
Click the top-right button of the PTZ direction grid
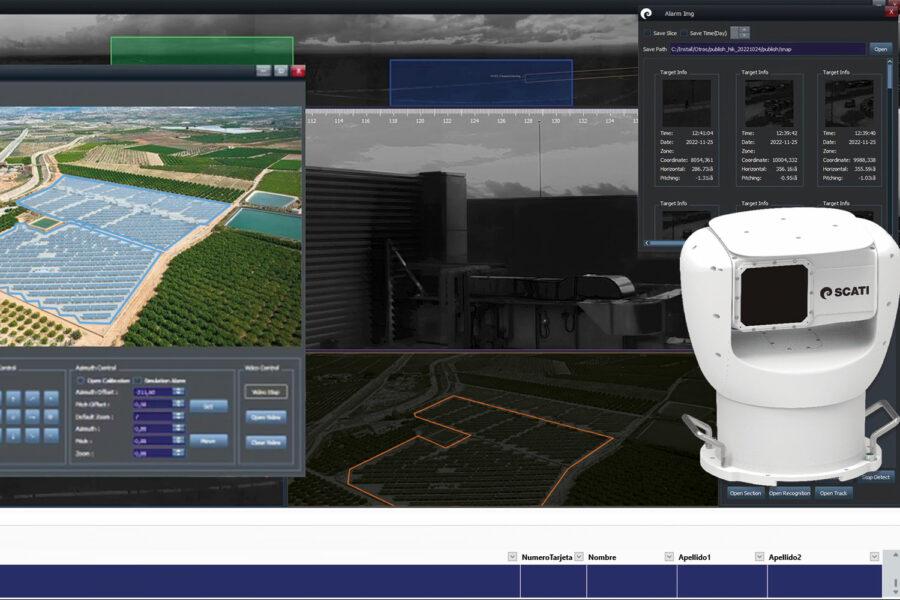51,397
